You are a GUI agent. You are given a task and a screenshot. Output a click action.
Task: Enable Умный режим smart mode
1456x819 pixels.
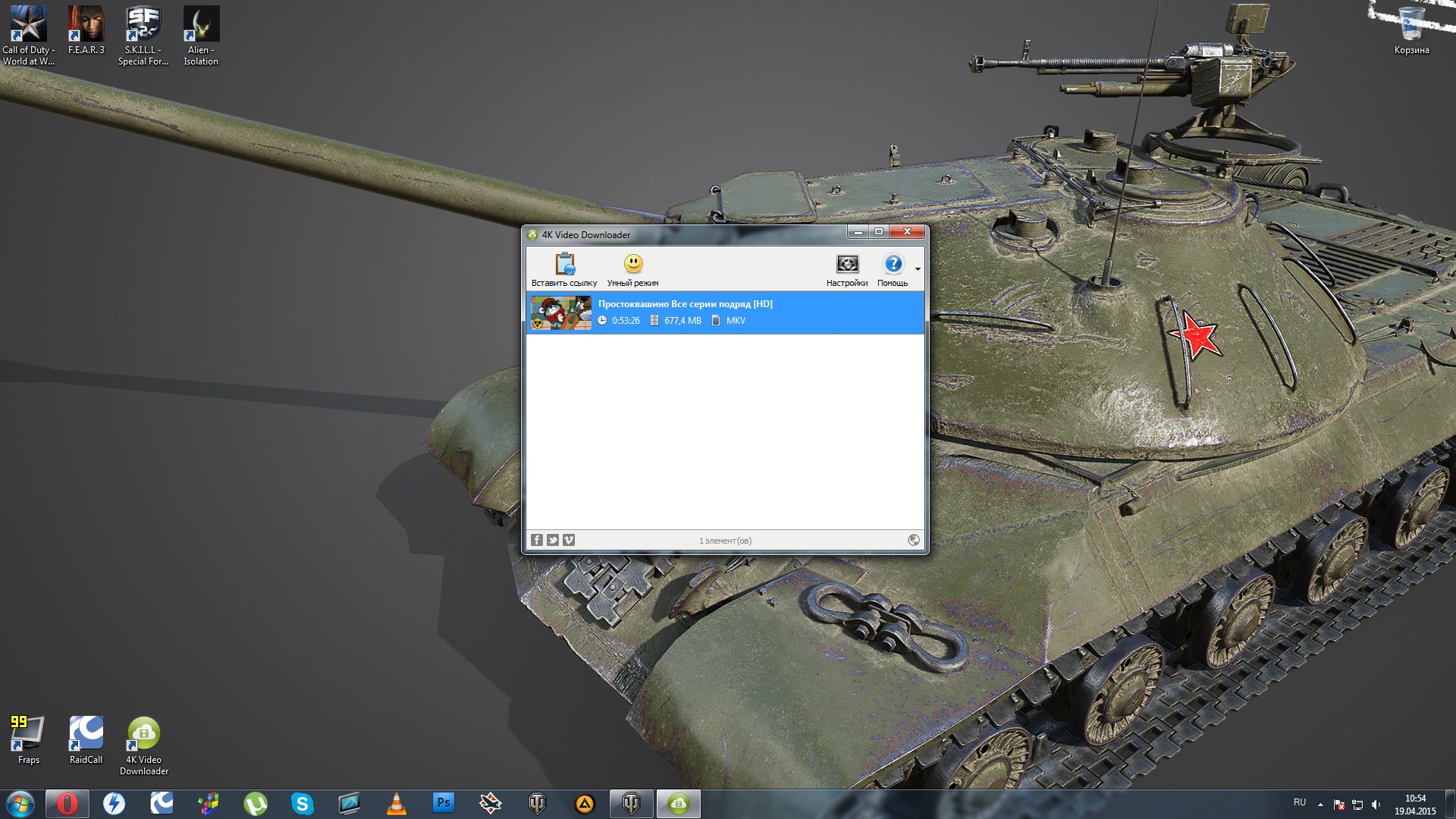coord(632,270)
